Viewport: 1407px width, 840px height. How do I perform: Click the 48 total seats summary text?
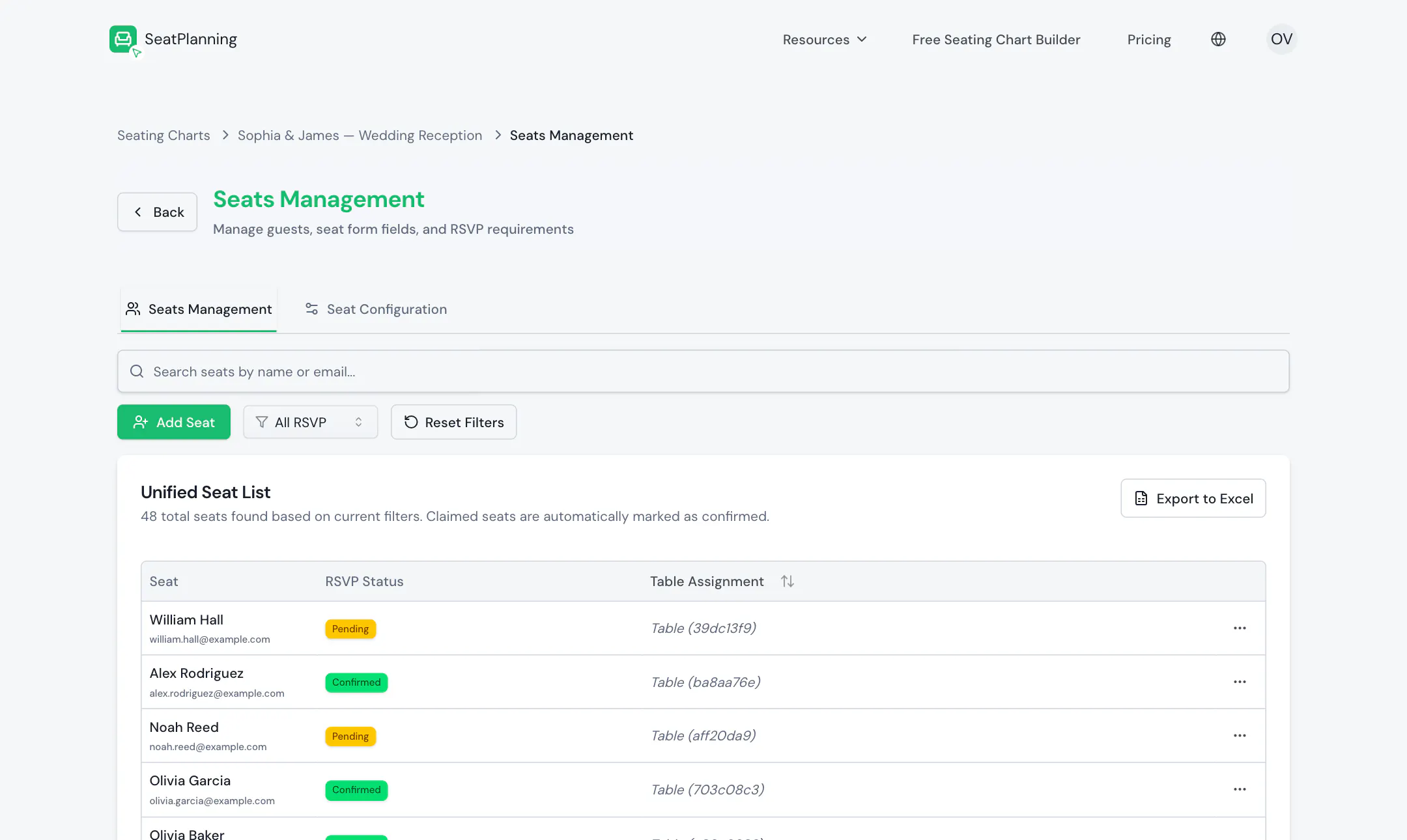(455, 516)
